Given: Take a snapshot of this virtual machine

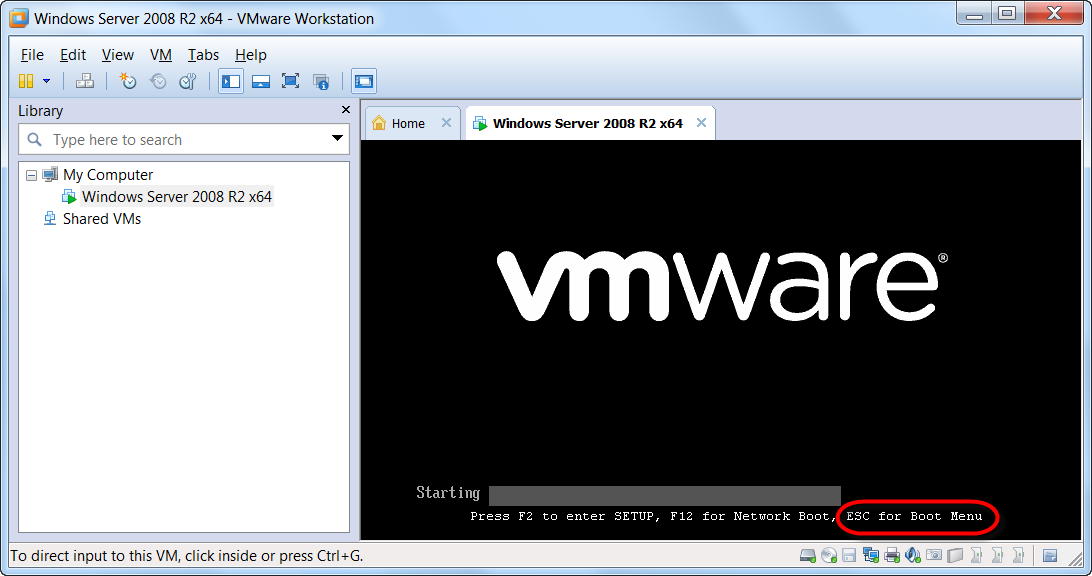Looking at the screenshot, I should pos(127,81).
